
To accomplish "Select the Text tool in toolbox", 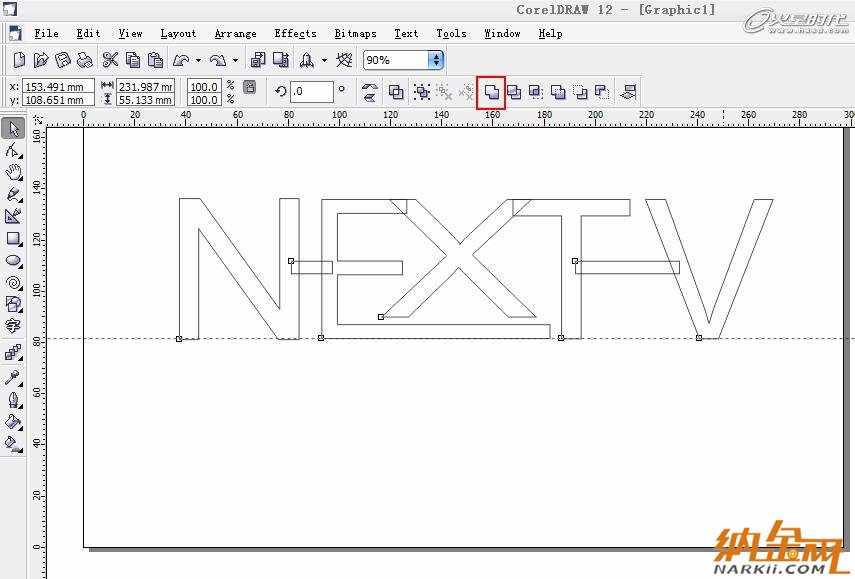I will pyautogui.click(x=13, y=326).
